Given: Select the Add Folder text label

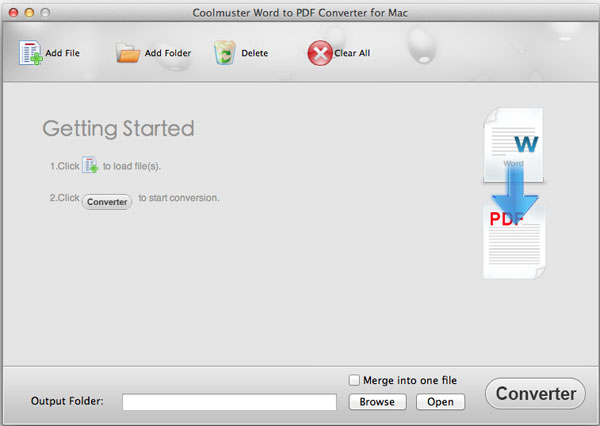Looking at the screenshot, I should [x=168, y=53].
